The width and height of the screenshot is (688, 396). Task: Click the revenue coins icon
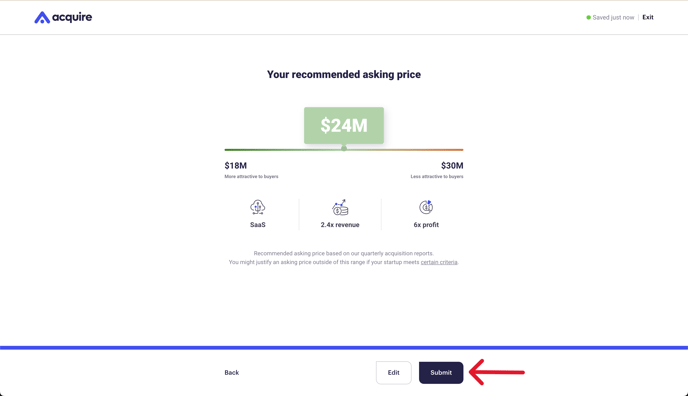pos(340,207)
